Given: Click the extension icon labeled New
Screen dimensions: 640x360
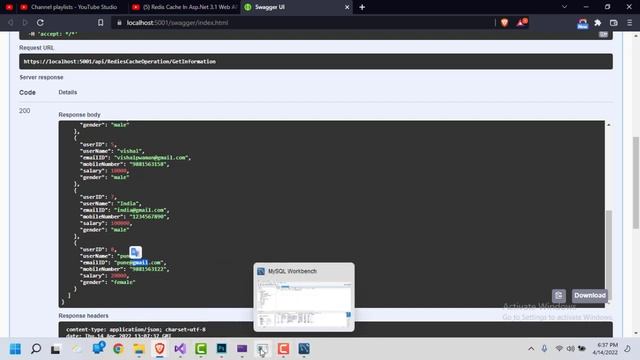Looking at the screenshot, I should click(x=582, y=23).
